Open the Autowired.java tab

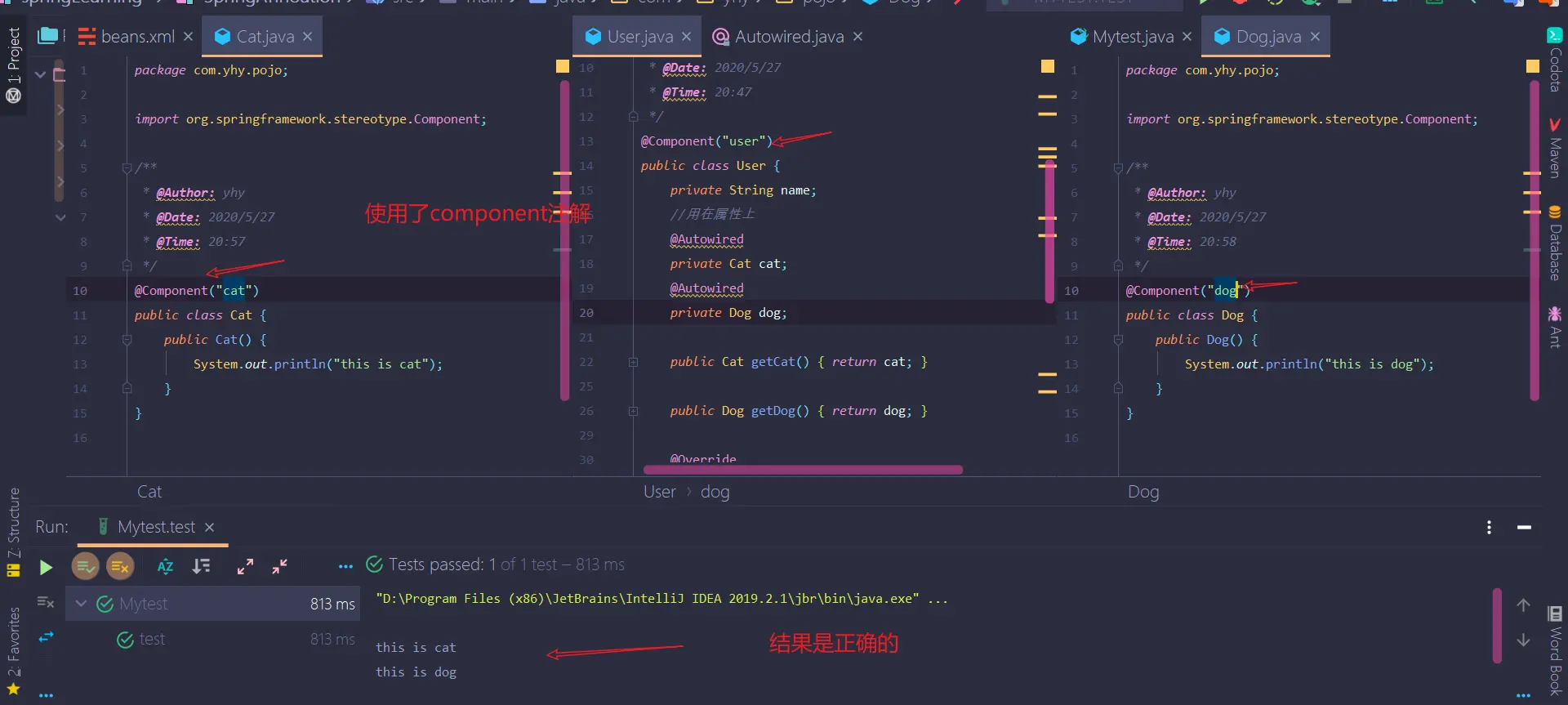[778, 37]
